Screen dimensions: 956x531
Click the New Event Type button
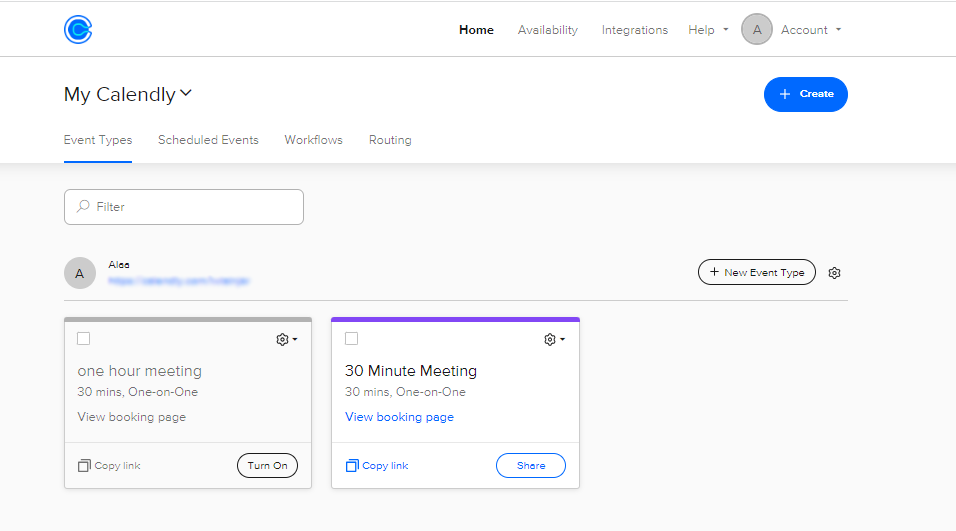(x=757, y=273)
